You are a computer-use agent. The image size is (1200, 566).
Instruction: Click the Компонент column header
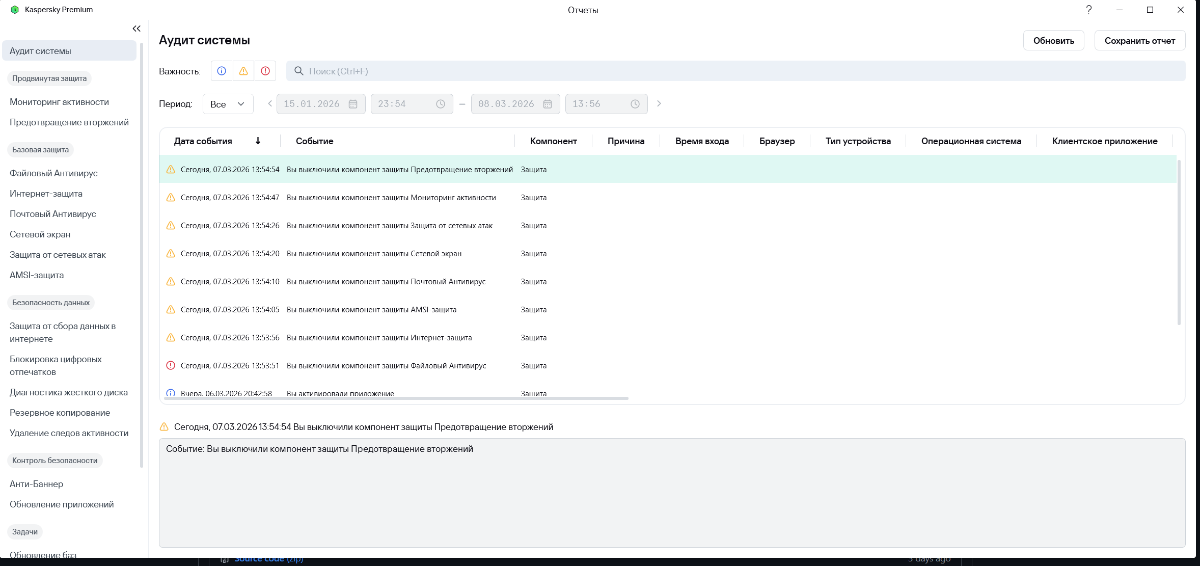(553, 141)
